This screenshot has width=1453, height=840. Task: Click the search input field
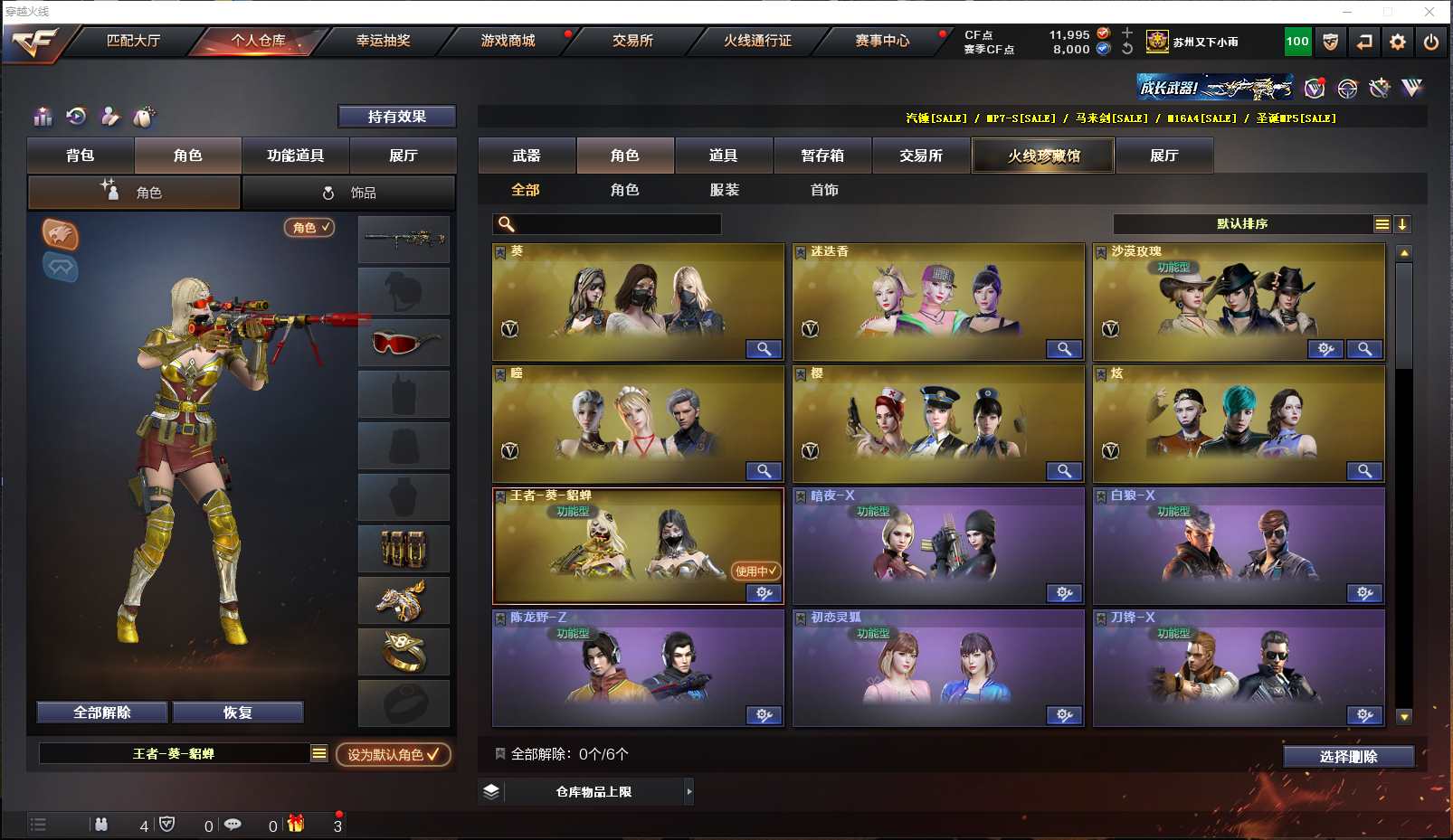click(x=606, y=224)
